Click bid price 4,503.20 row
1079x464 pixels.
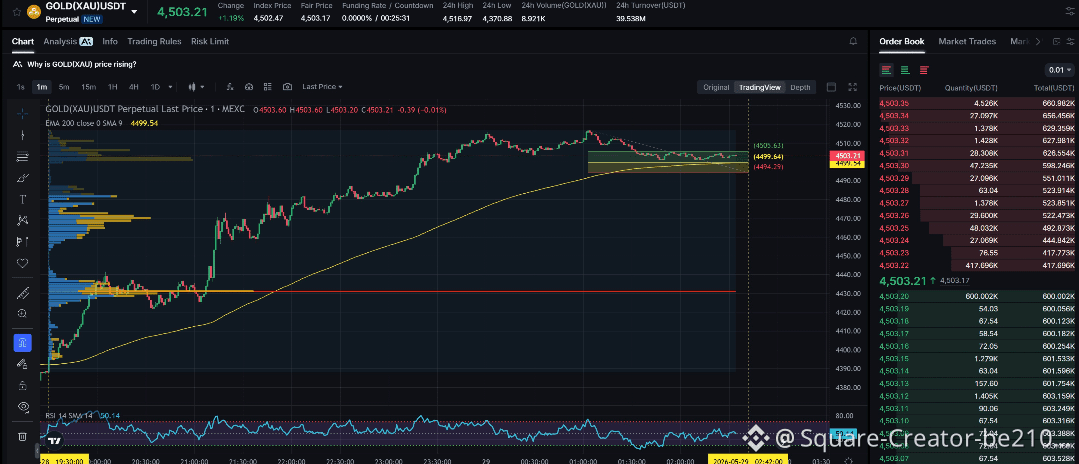[x=976, y=296]
